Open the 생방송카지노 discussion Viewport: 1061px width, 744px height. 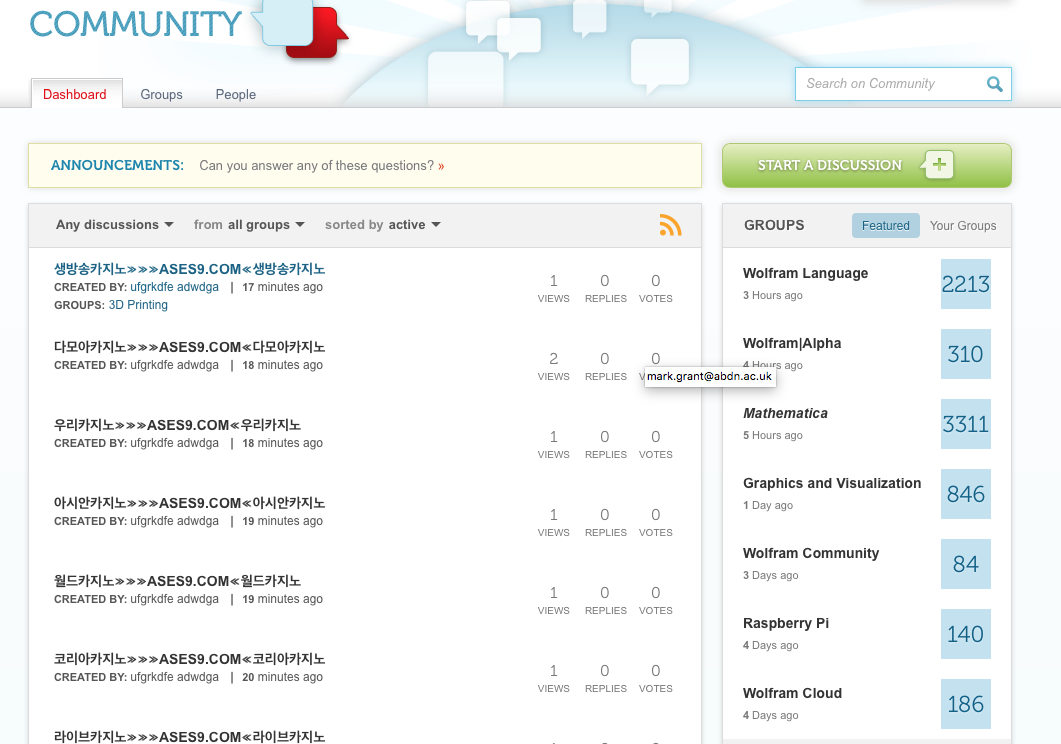click(x=189, y=269)
